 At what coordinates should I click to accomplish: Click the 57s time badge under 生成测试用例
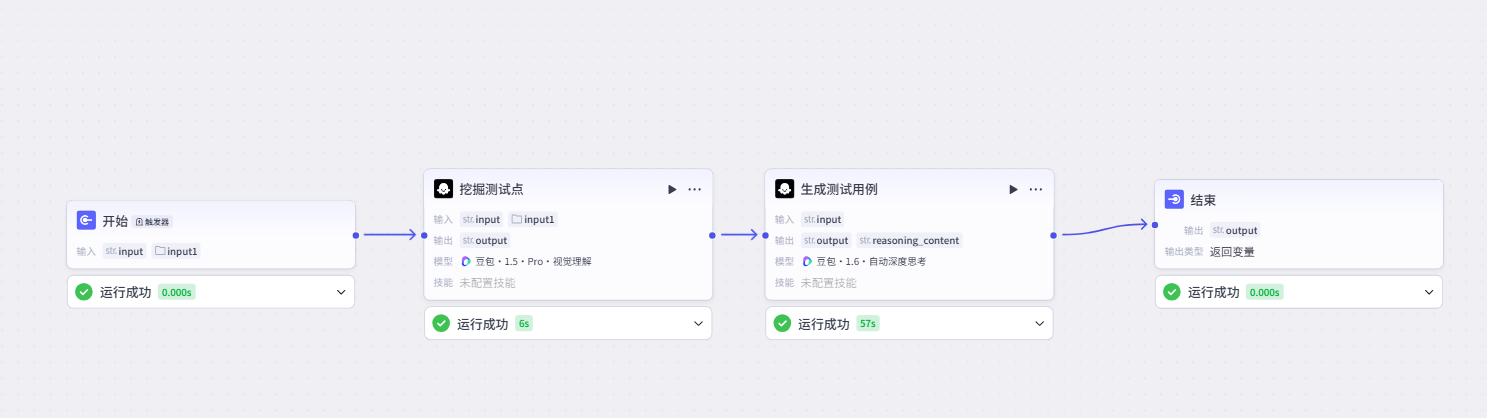tap(868, 324)
